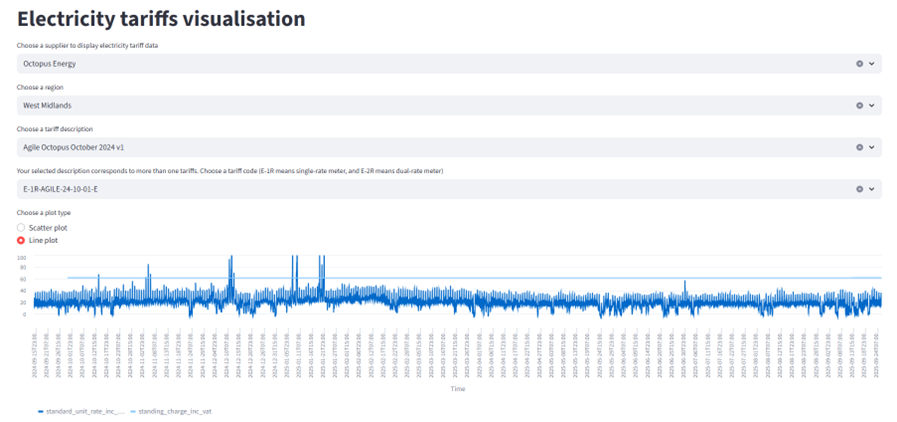This screenshot has height=422, width=897.
Task: Select the Scatter plot radio button
Action: (21, 228)
